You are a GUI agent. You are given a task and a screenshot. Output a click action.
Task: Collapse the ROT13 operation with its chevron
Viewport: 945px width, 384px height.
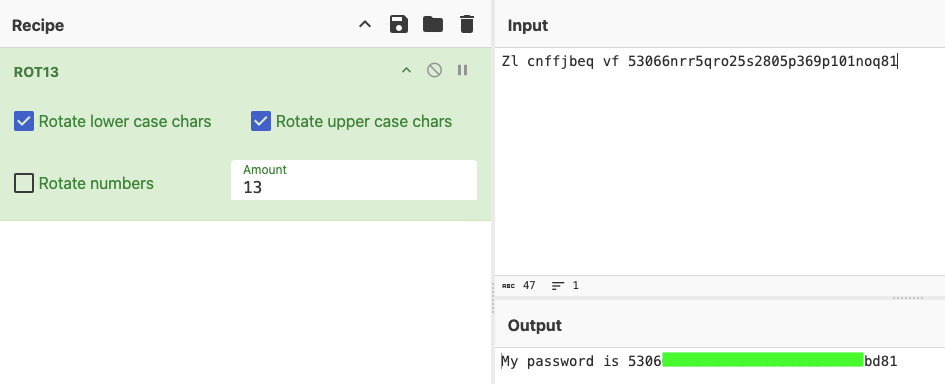[x=406, y=71]
